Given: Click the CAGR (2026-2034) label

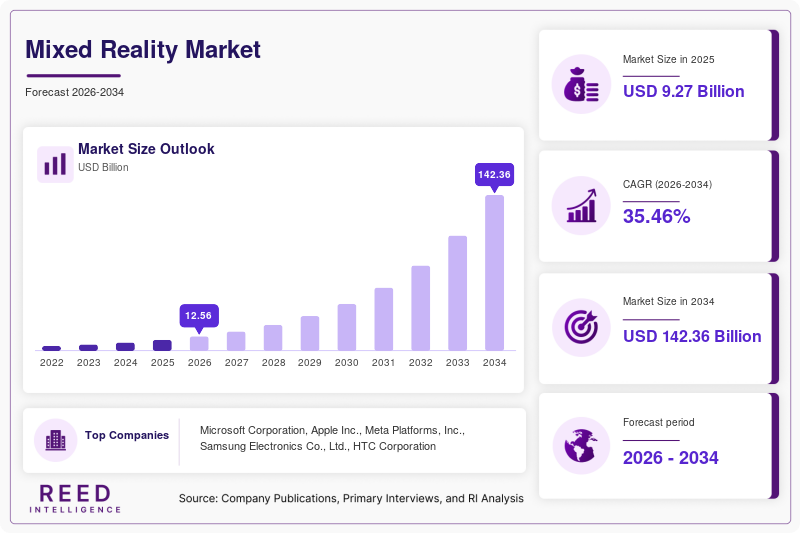Looking at the screenshot, I should [x=667, y=185].
